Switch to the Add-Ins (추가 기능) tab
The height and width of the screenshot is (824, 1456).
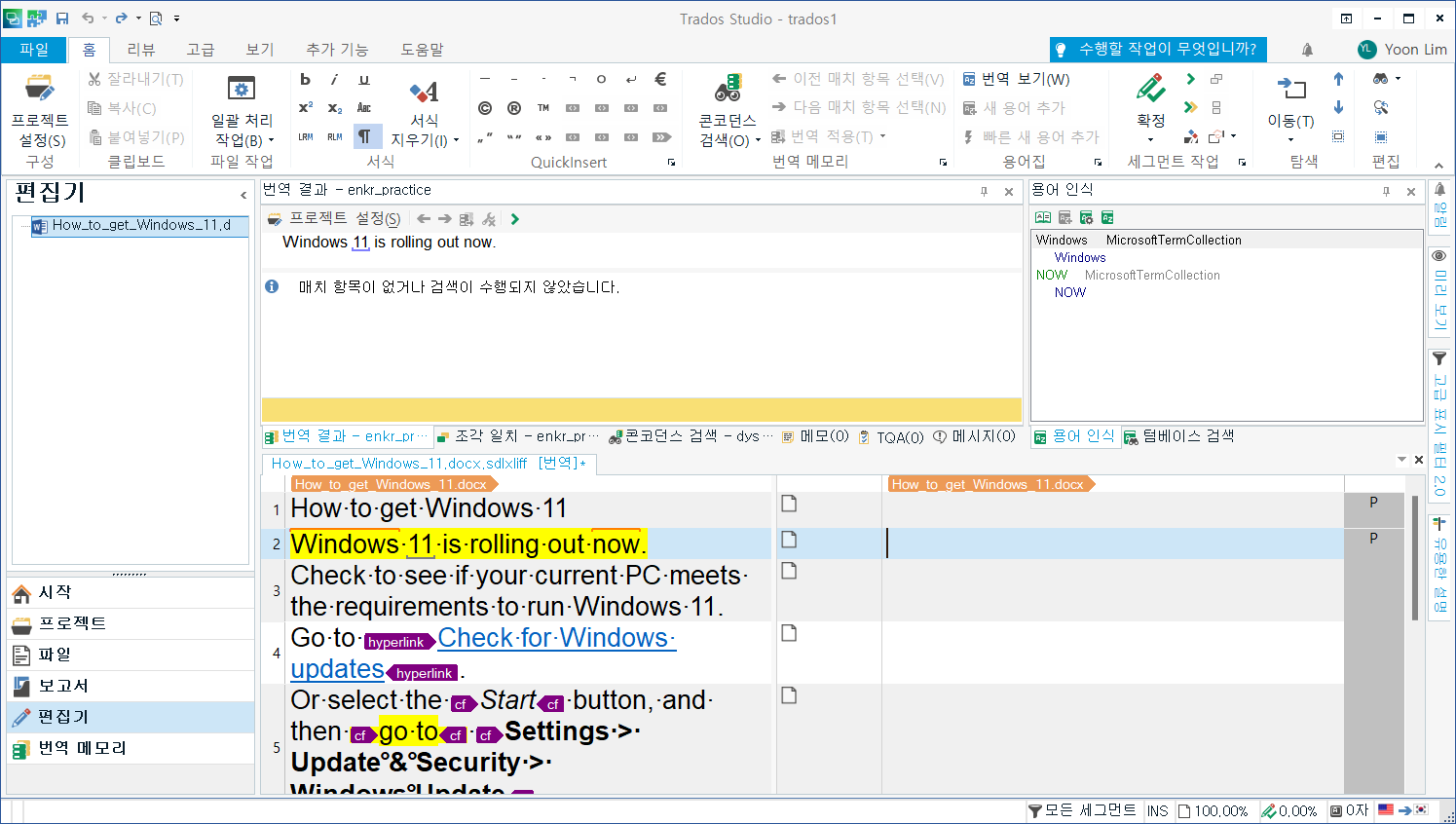[337, 49]
